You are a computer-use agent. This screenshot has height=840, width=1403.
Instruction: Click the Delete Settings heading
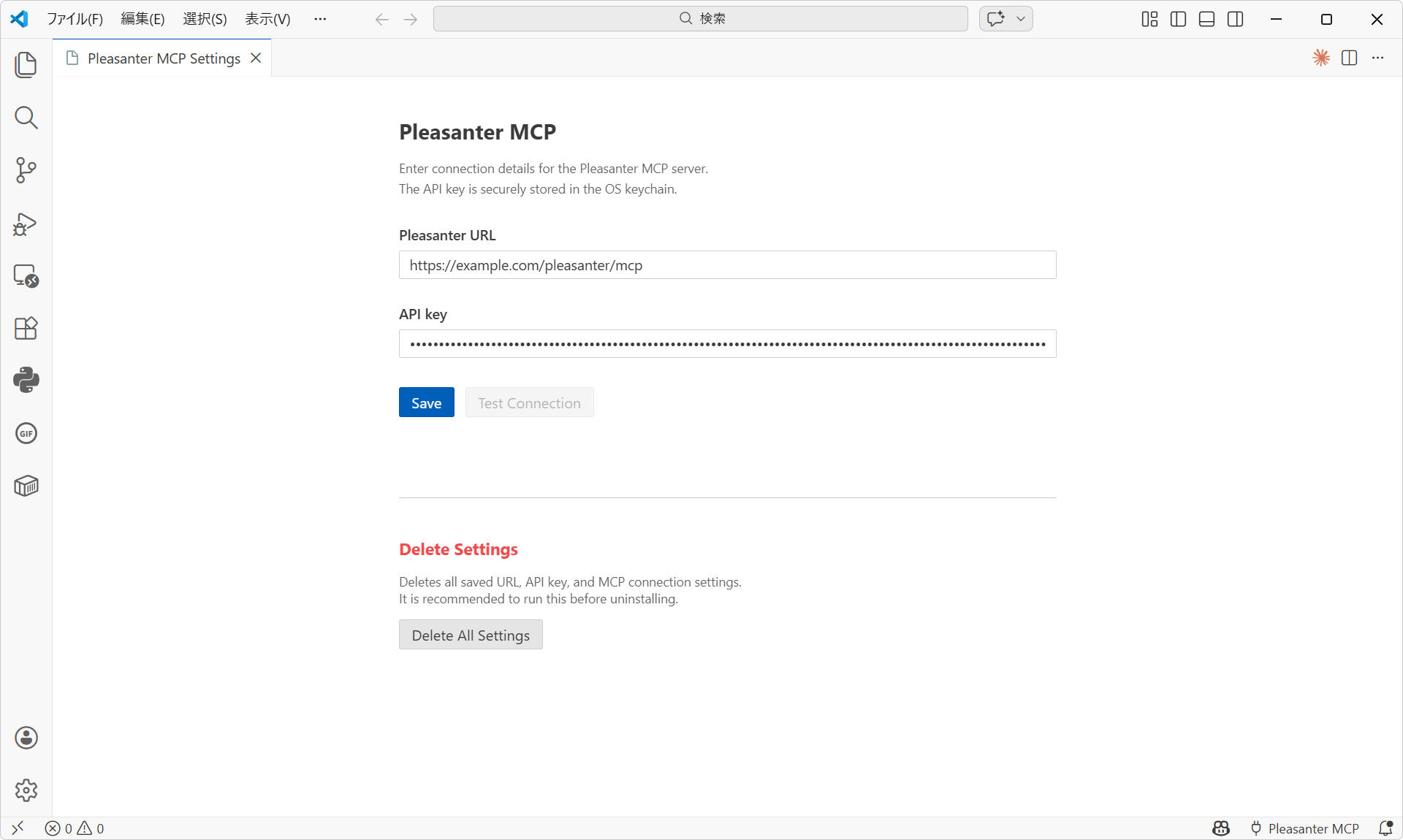458,549
